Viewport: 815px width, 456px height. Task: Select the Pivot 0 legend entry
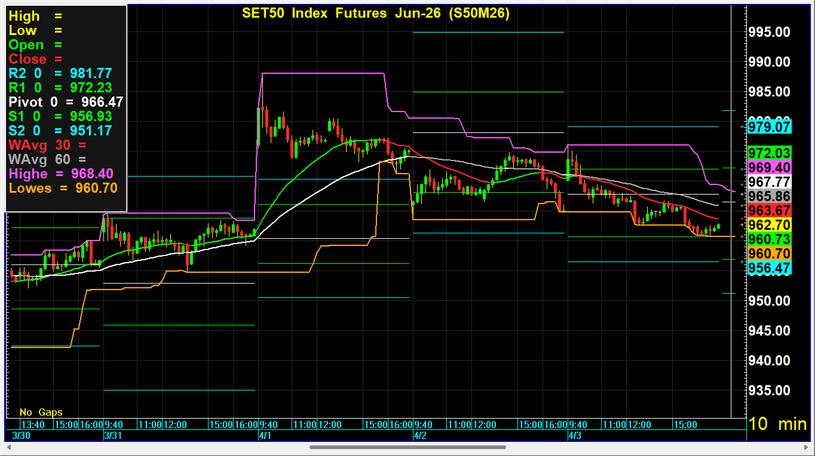click(x=65, y=101)
